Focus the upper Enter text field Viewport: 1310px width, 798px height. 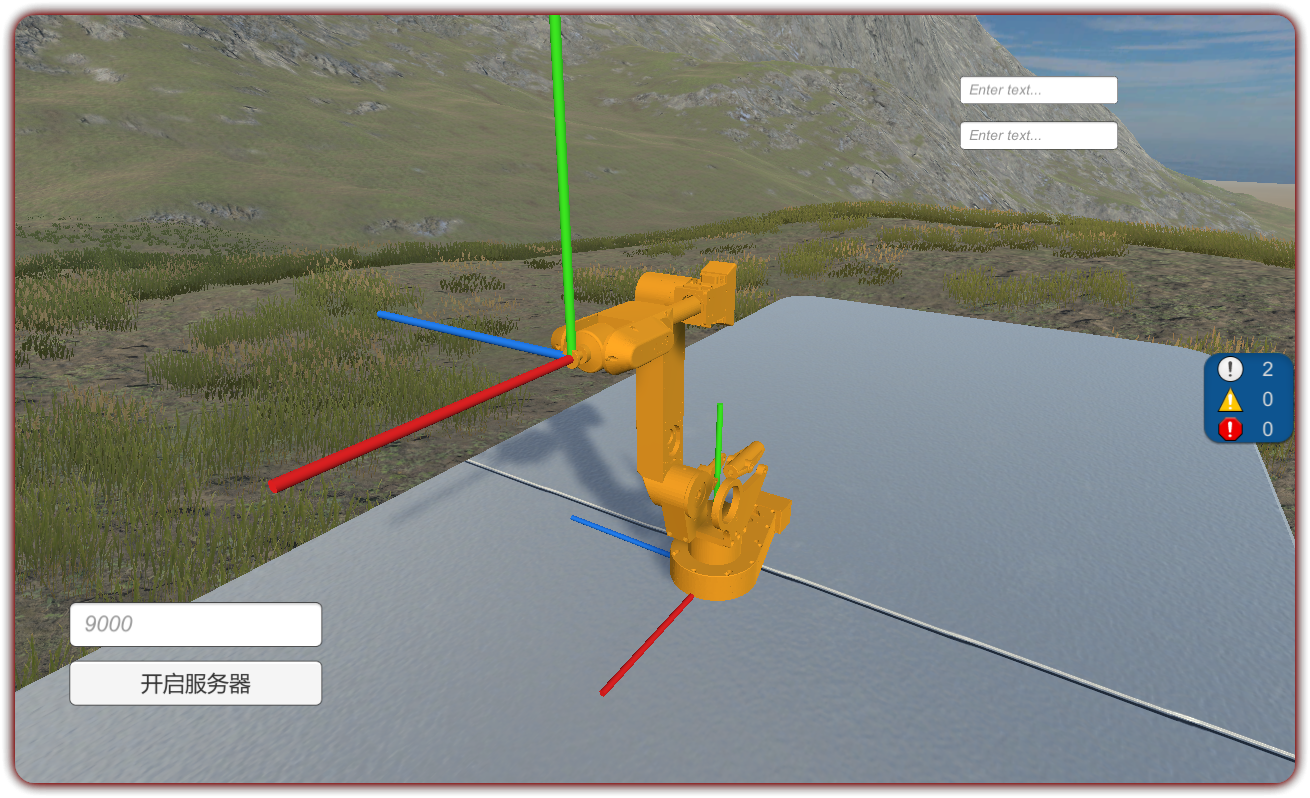[x=1039, y=90]
